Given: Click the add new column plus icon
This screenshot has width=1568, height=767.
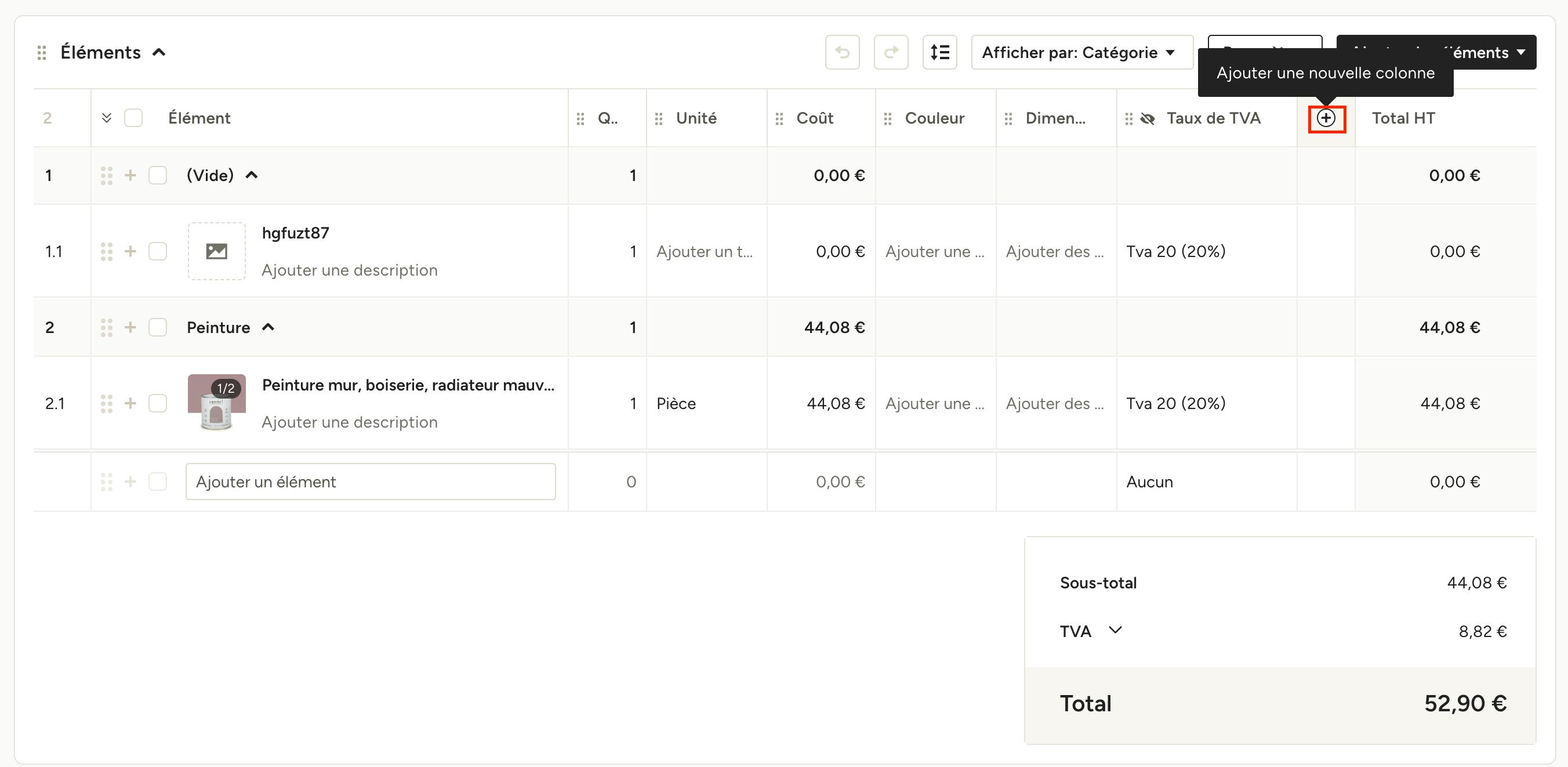Looking at the screenshot, I should click(1326, 118).
